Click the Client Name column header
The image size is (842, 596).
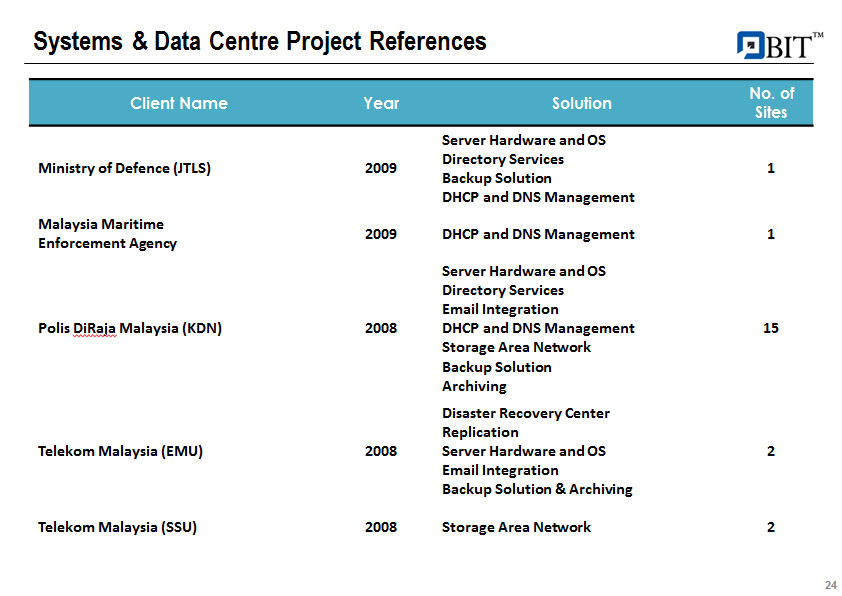click(x=179, y=103)
